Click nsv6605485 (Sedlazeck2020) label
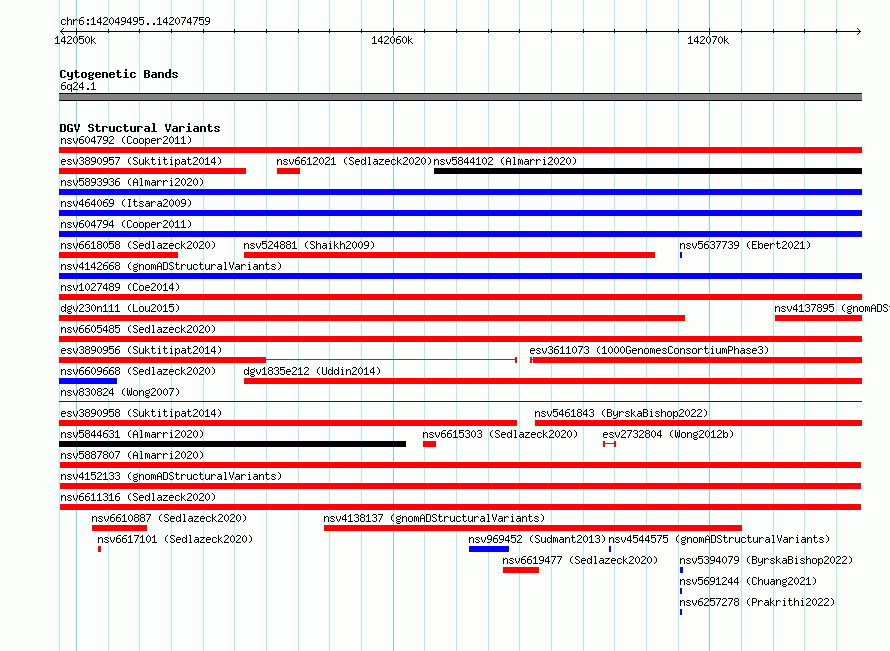The image size is (890, 651). [138, 329]
